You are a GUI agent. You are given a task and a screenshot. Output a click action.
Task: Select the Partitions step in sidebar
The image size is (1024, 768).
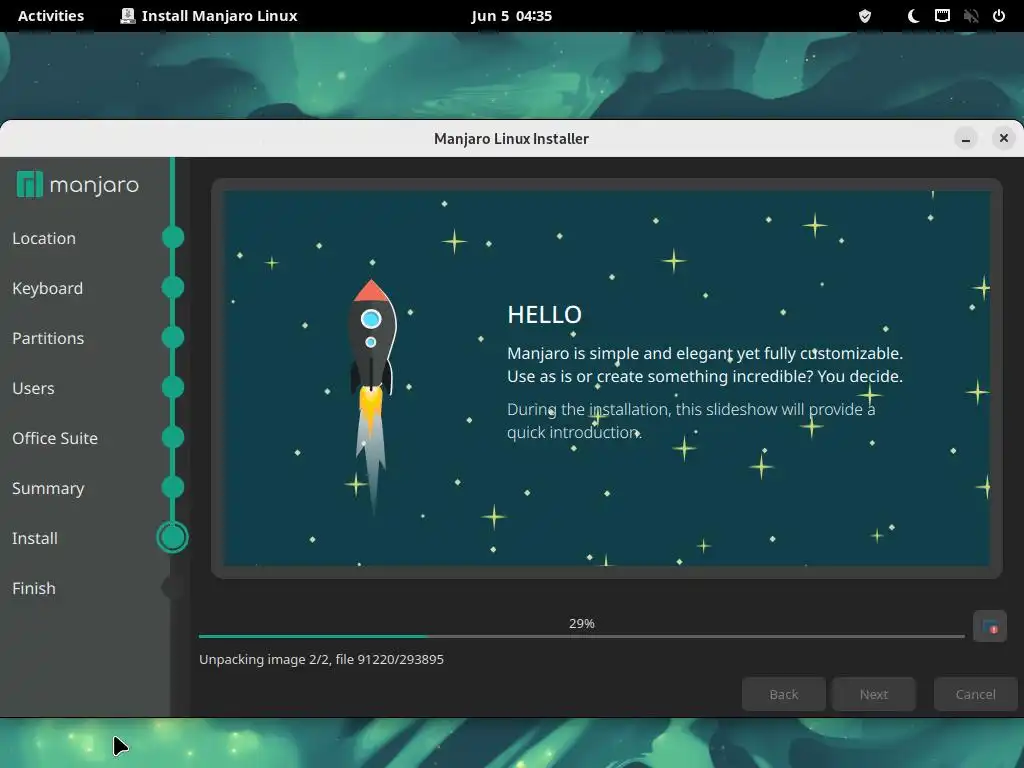pyautogui.click(x=48, y=338)
